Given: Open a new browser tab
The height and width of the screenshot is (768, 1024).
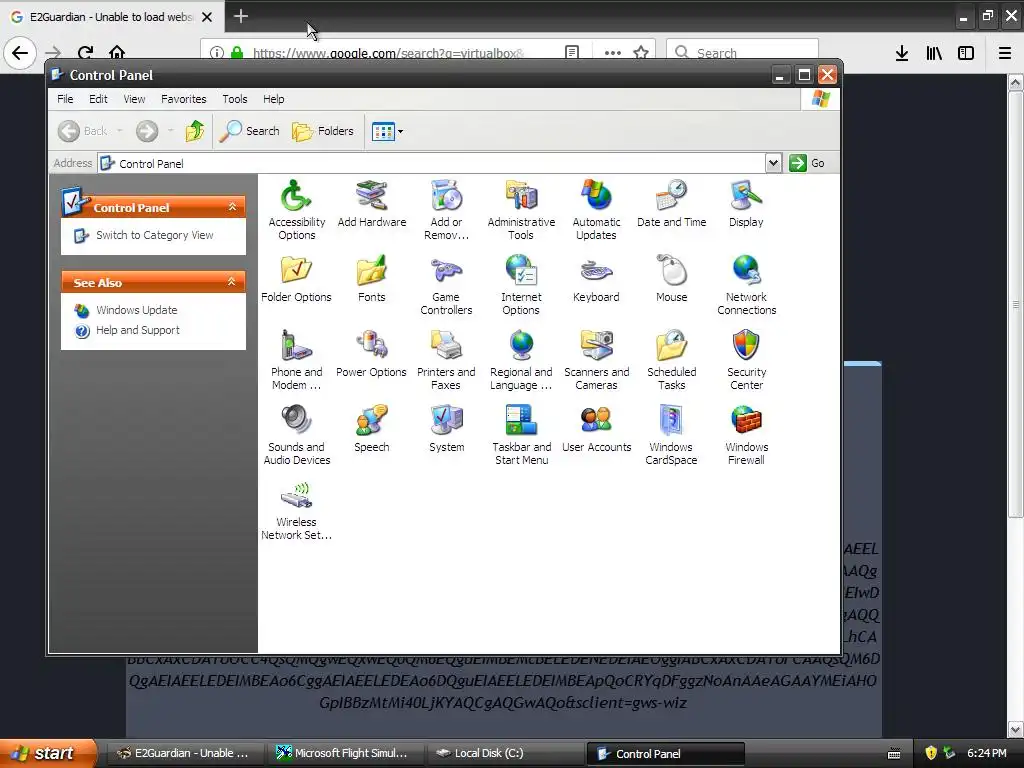Looking at the screenshot, I should tap(241, 16).
